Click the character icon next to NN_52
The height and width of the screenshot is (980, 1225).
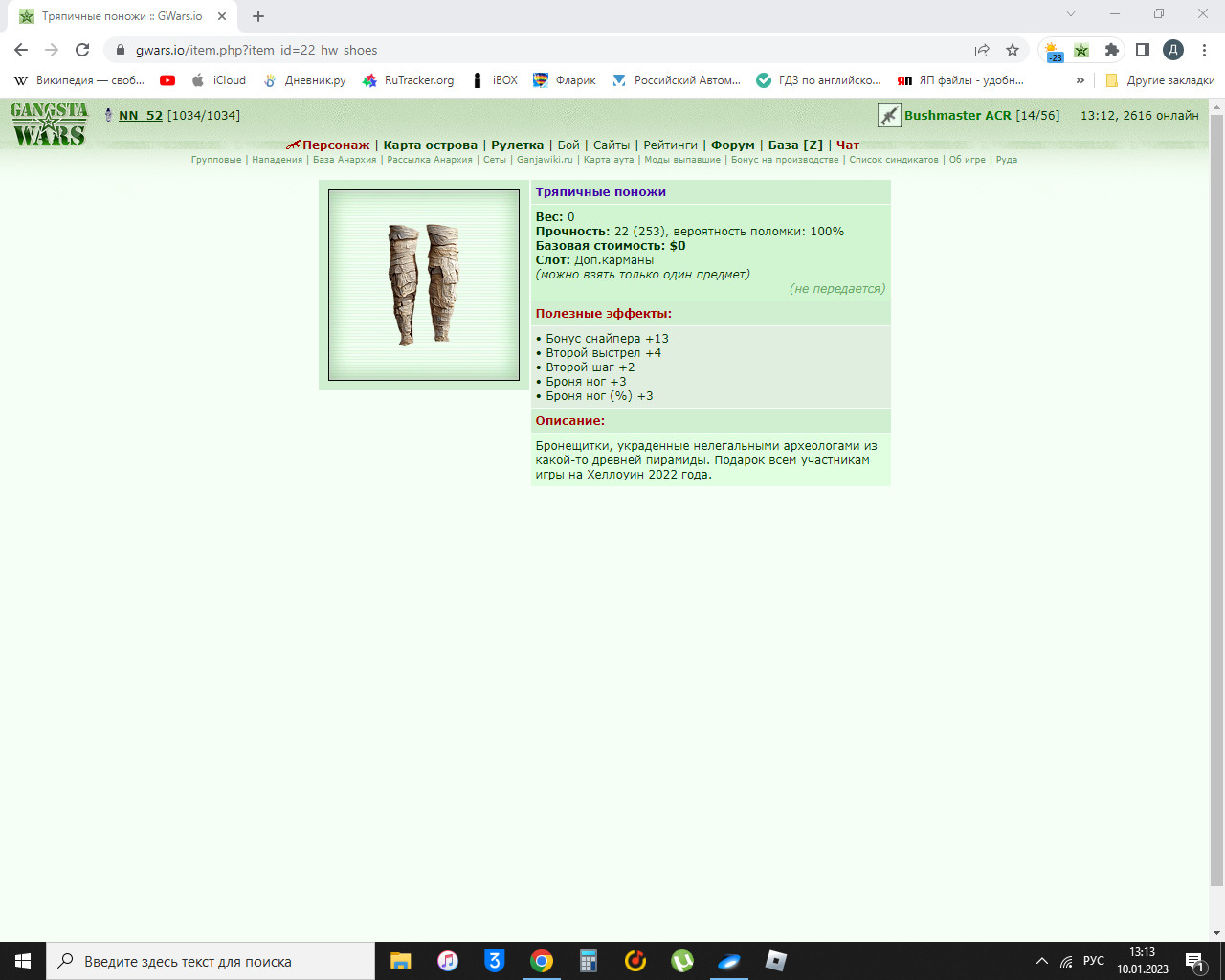point(108,115)
